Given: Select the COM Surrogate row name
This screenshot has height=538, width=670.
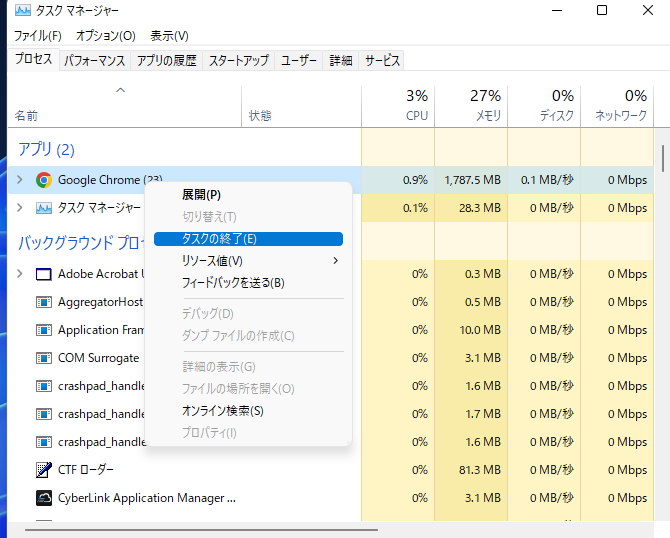Looking at the screenshot, I should 98,358.
